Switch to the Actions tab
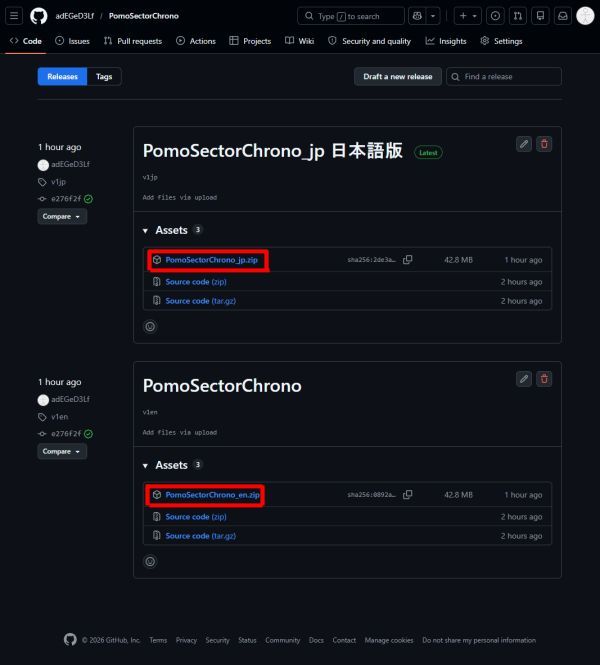The height and width of the screenshot is (665, 600). (196, 41)
